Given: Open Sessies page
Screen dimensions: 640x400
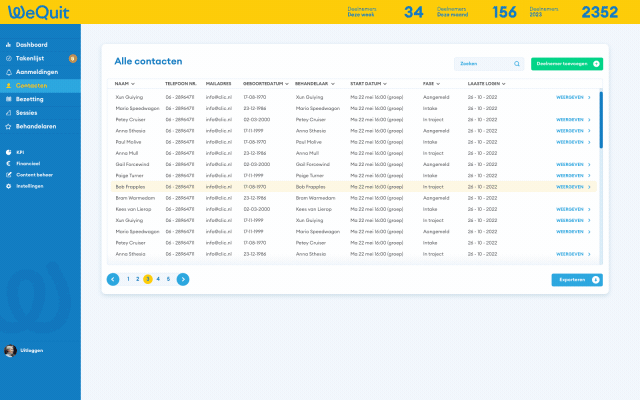Looking at the screenshot, I should (x=27, y=113).
